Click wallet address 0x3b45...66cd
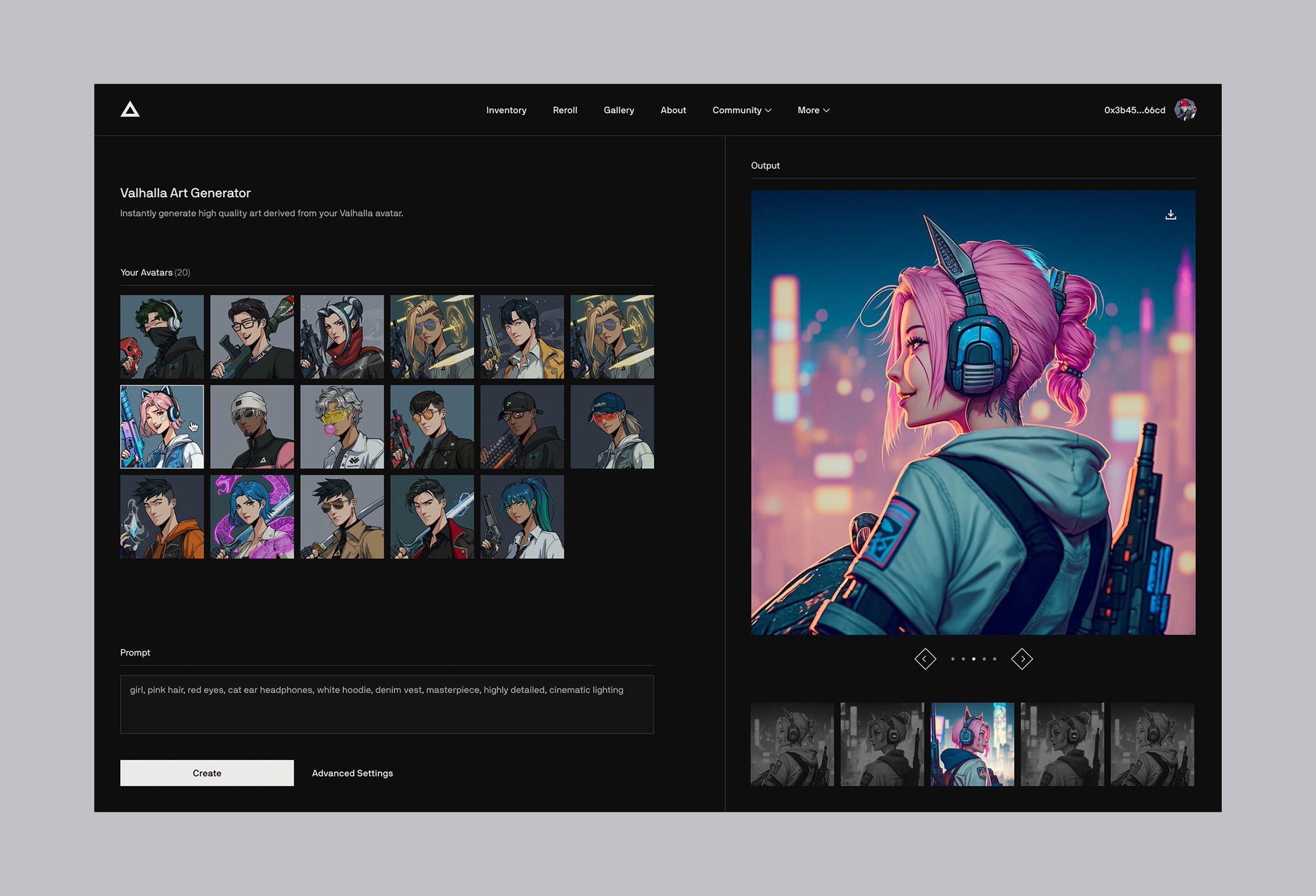Viewport: 1316px width, 896px height. (1134, 110)
